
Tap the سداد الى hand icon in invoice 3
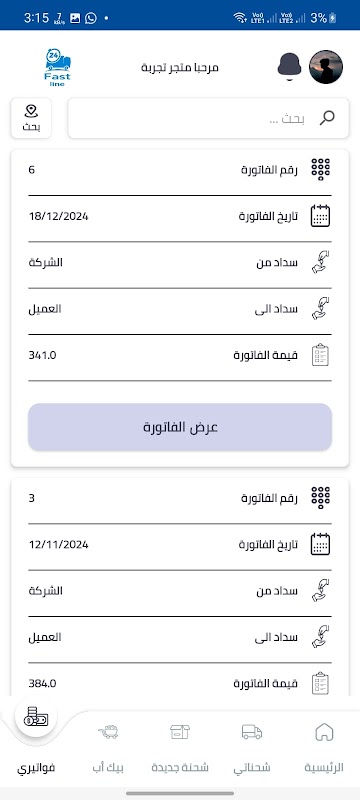[321, 637]
